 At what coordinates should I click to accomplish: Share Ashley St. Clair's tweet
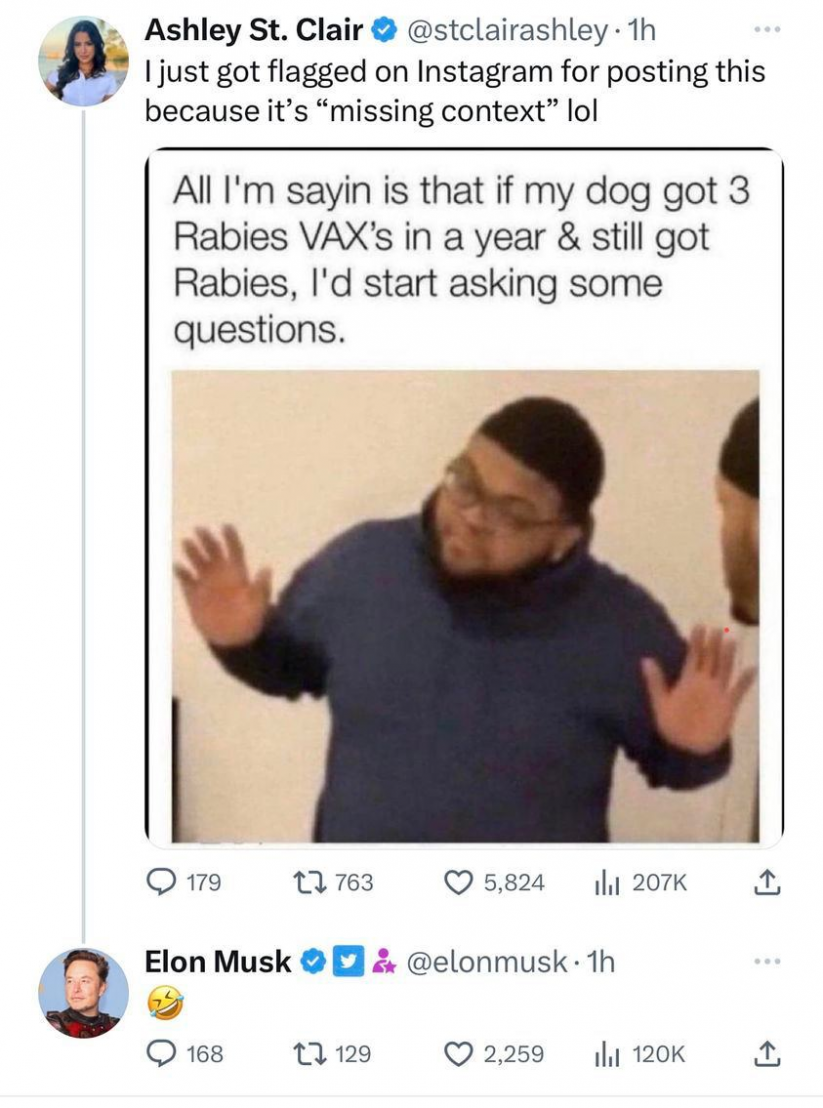click(x=765, y=882)
